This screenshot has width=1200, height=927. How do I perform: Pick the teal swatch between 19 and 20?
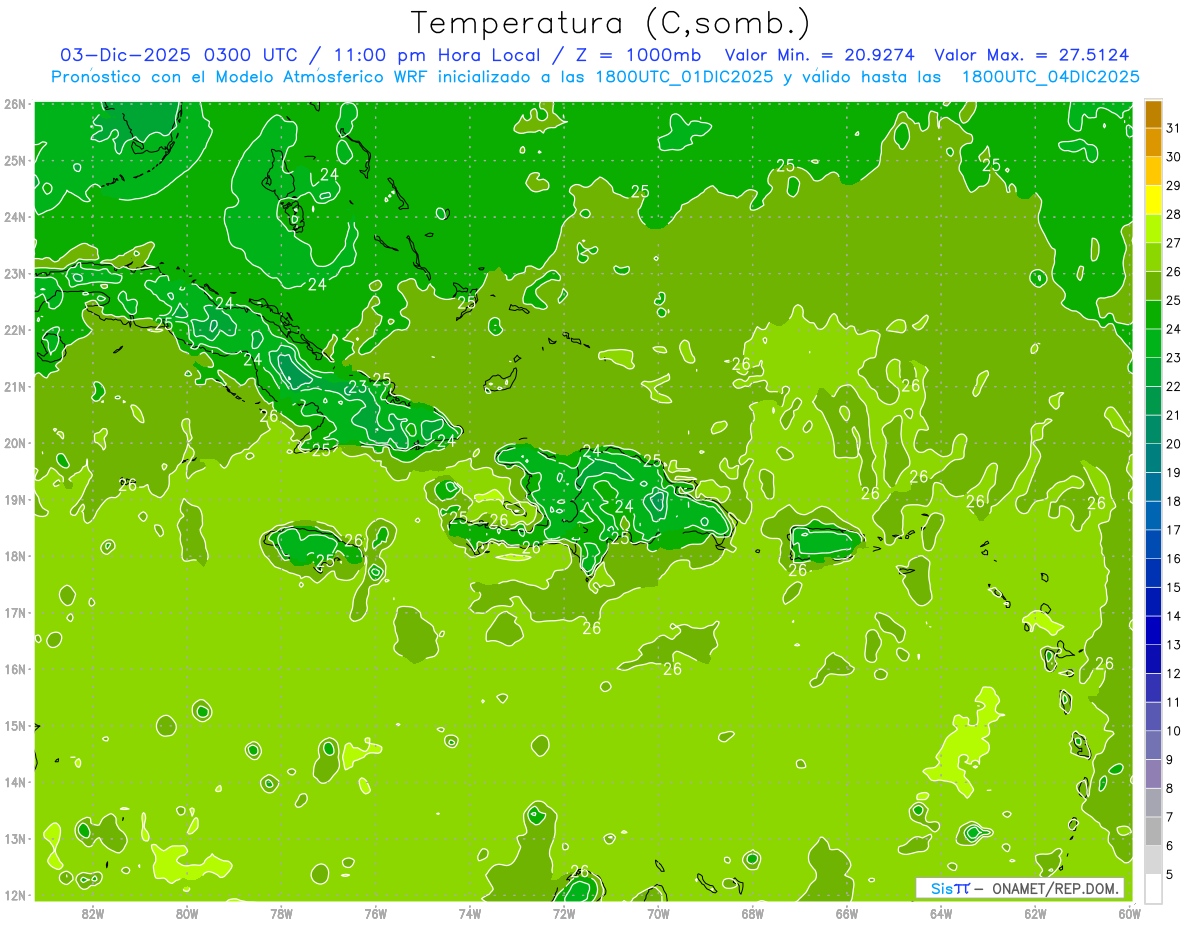coord(1153,458)
